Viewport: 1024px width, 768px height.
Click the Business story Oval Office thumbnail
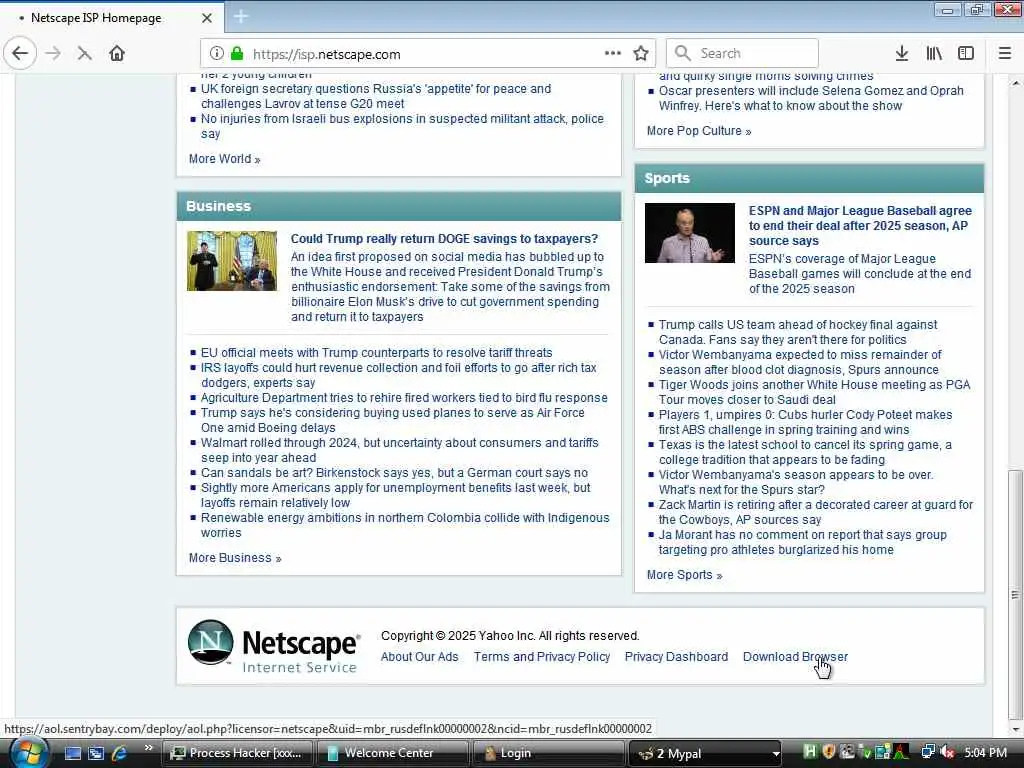232,261
